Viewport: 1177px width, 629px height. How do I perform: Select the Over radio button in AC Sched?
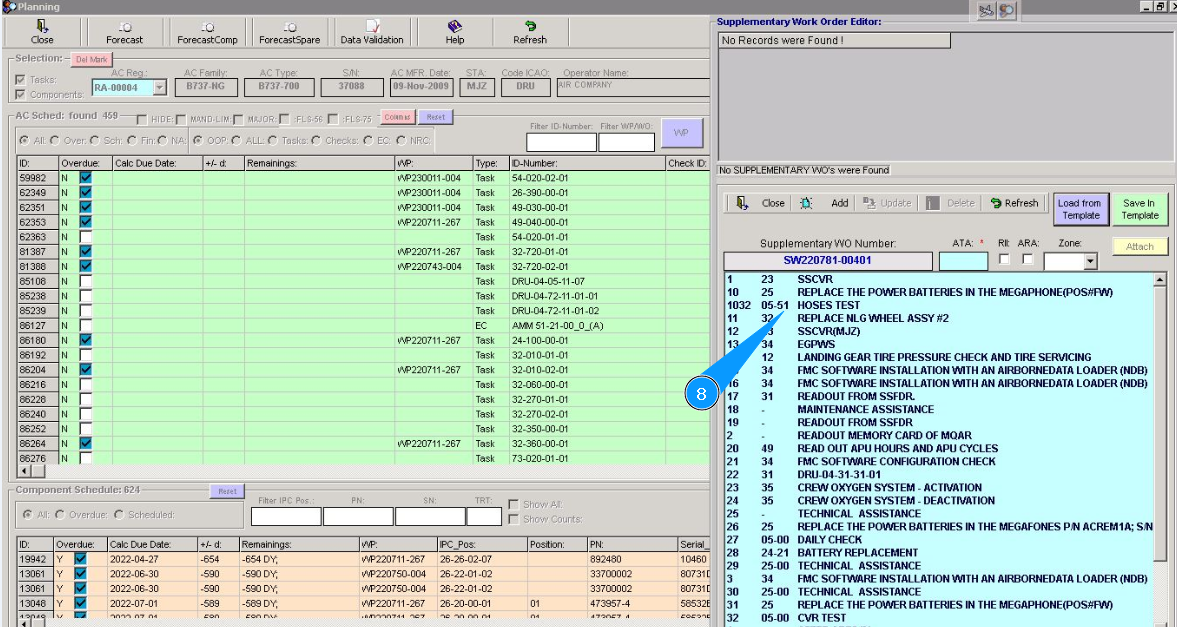(53, 140)
